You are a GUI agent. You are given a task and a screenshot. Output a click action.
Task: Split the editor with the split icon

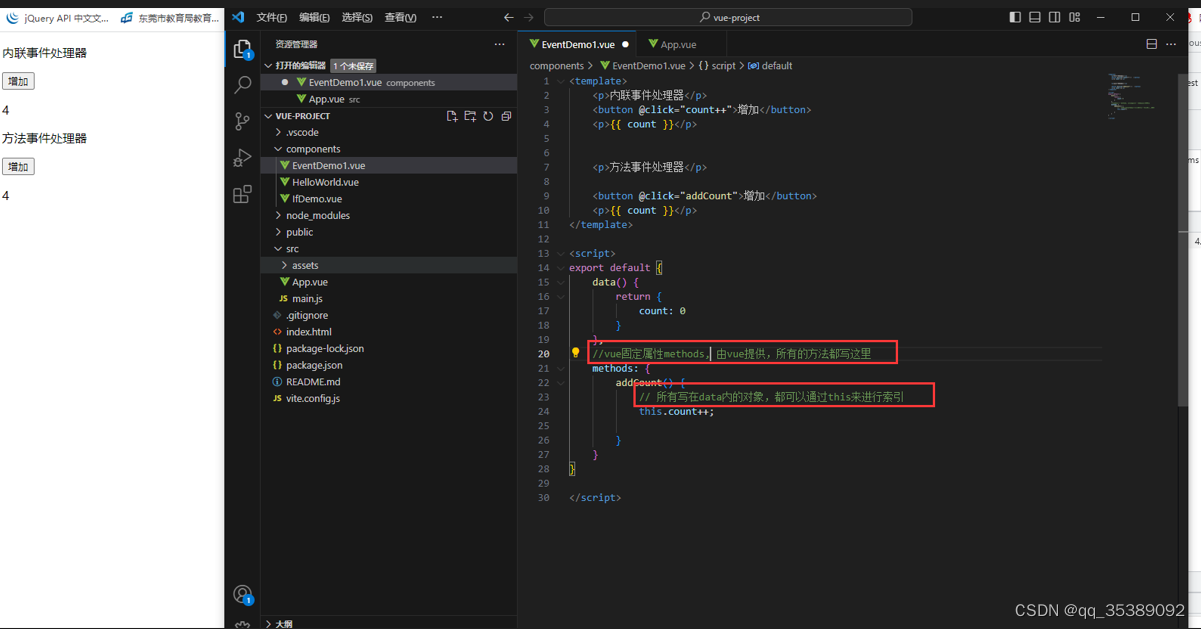point(1151,44)
